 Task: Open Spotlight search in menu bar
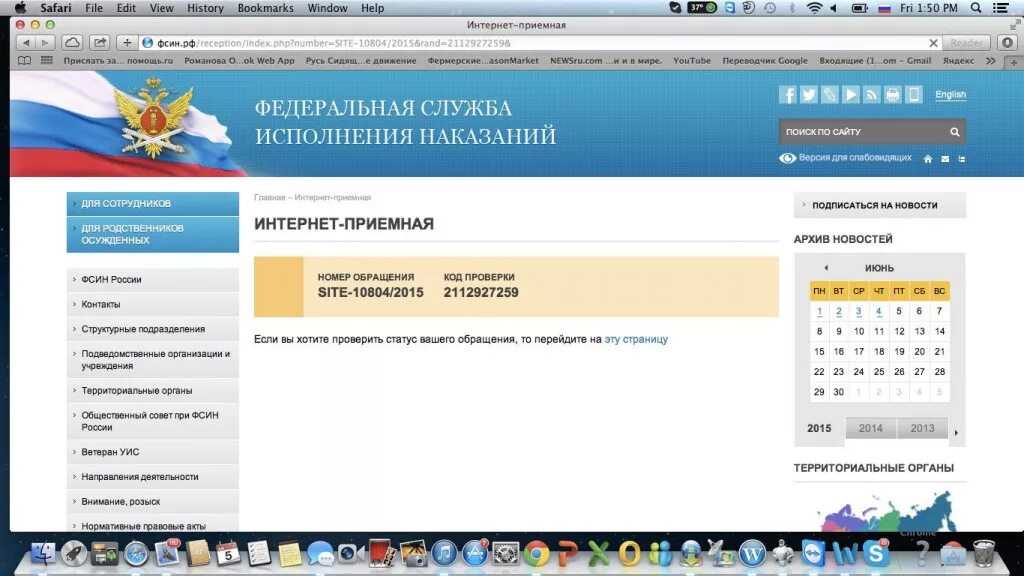[976, 8]
